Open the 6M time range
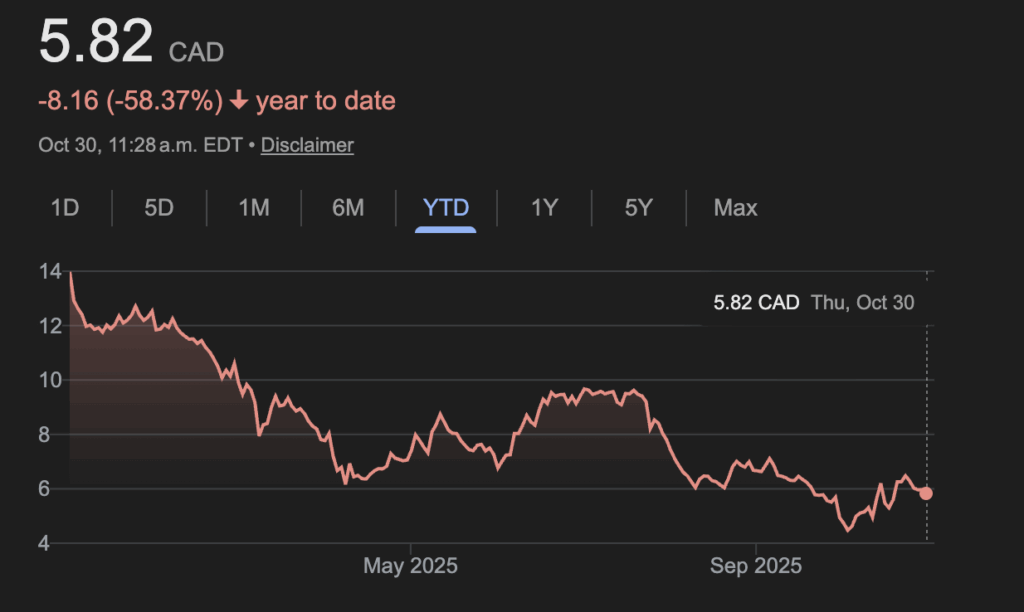 348,208
